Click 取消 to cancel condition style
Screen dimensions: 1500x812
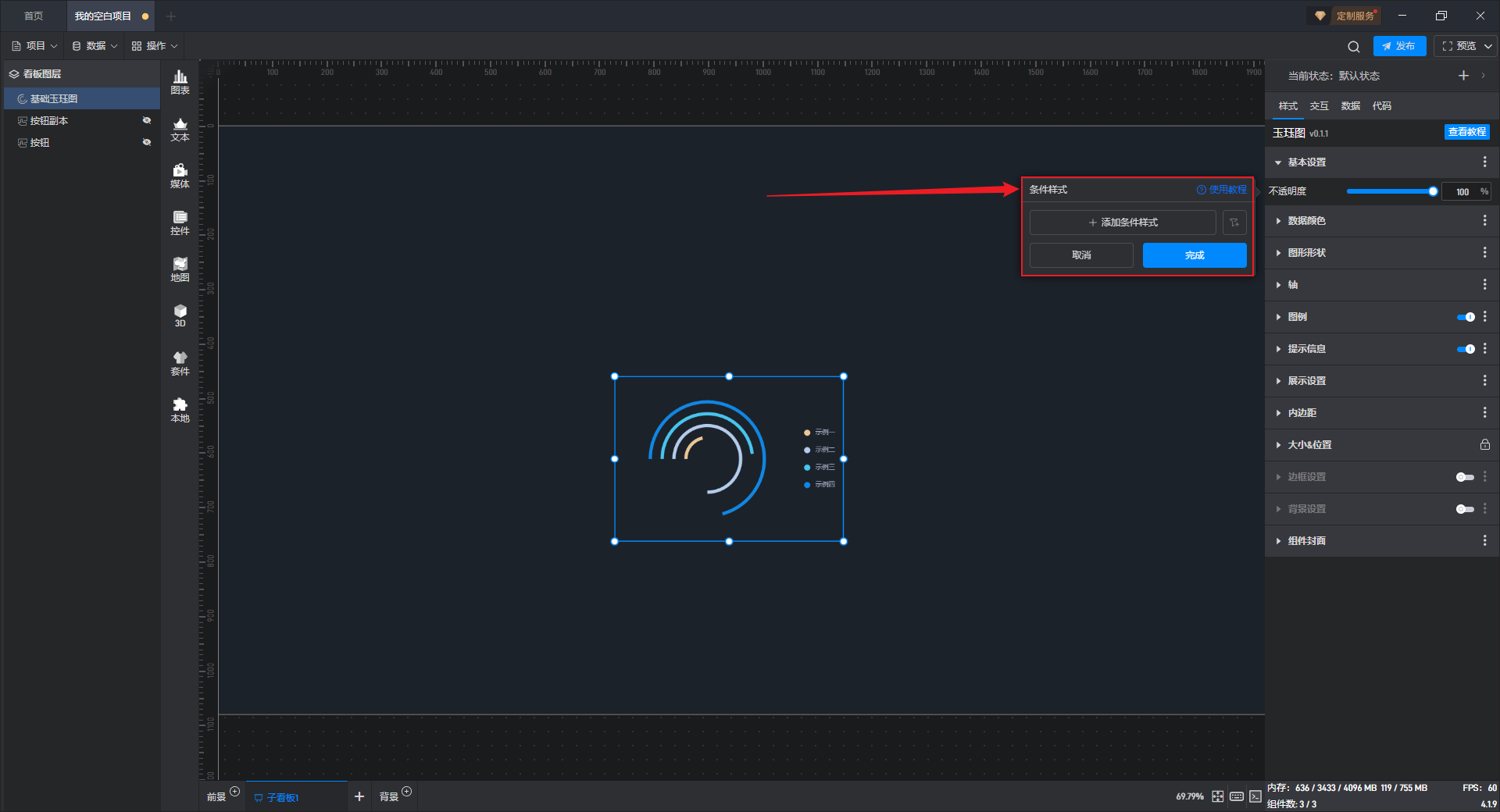click(1081, 255)
